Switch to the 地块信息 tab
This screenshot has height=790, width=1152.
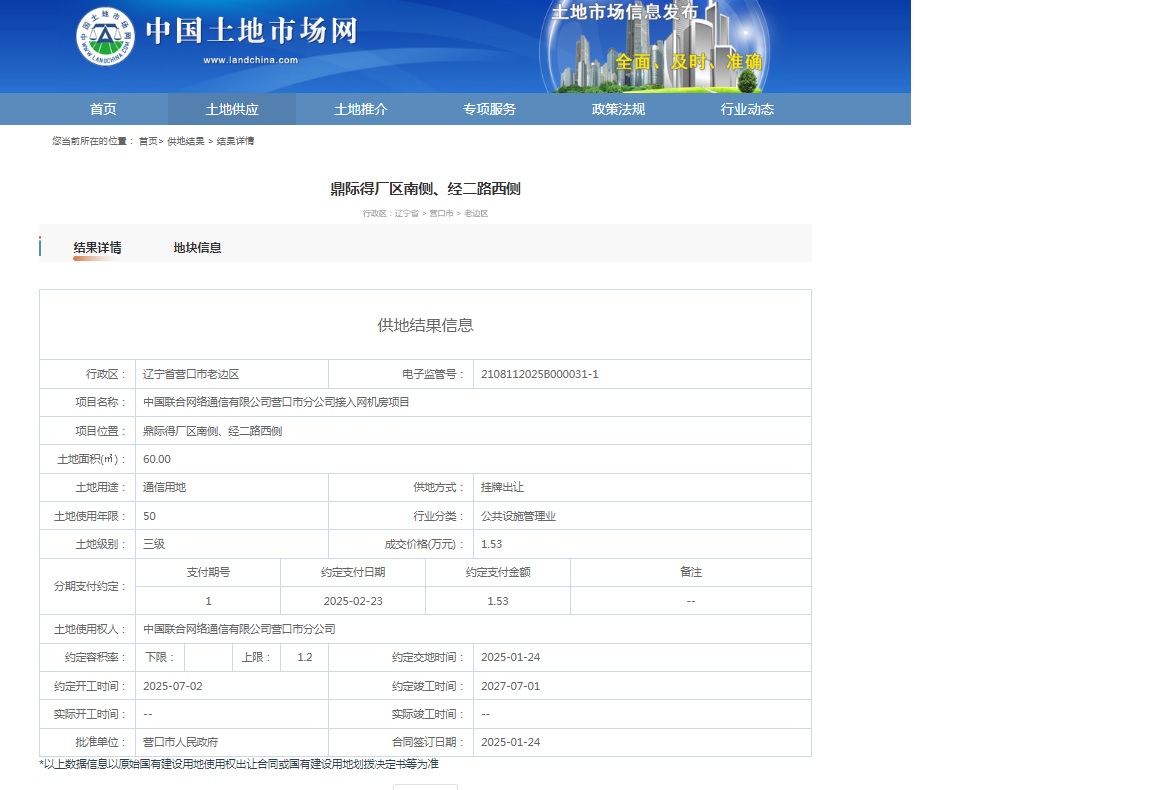click(x=197, y=248)
